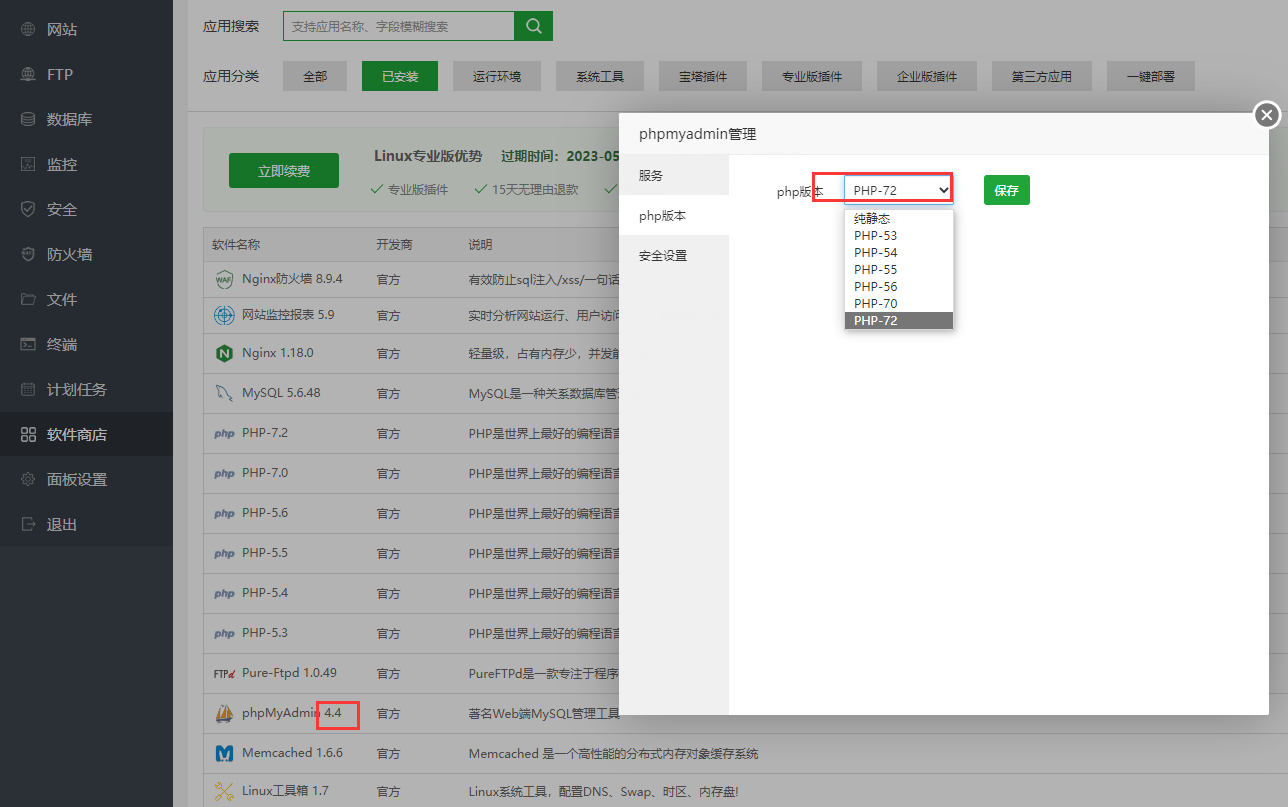Click the Pure-Ftpd 1.0.49 software name
Screen dimensions: 1288x807
289,673
